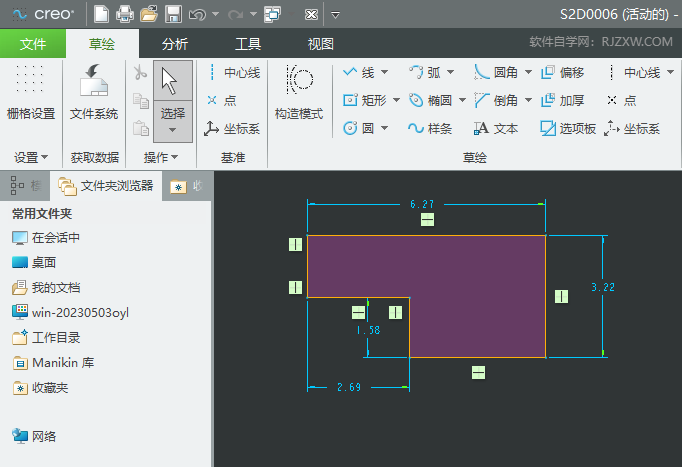Select 中心线 in the 基准 group

point(234,73)
